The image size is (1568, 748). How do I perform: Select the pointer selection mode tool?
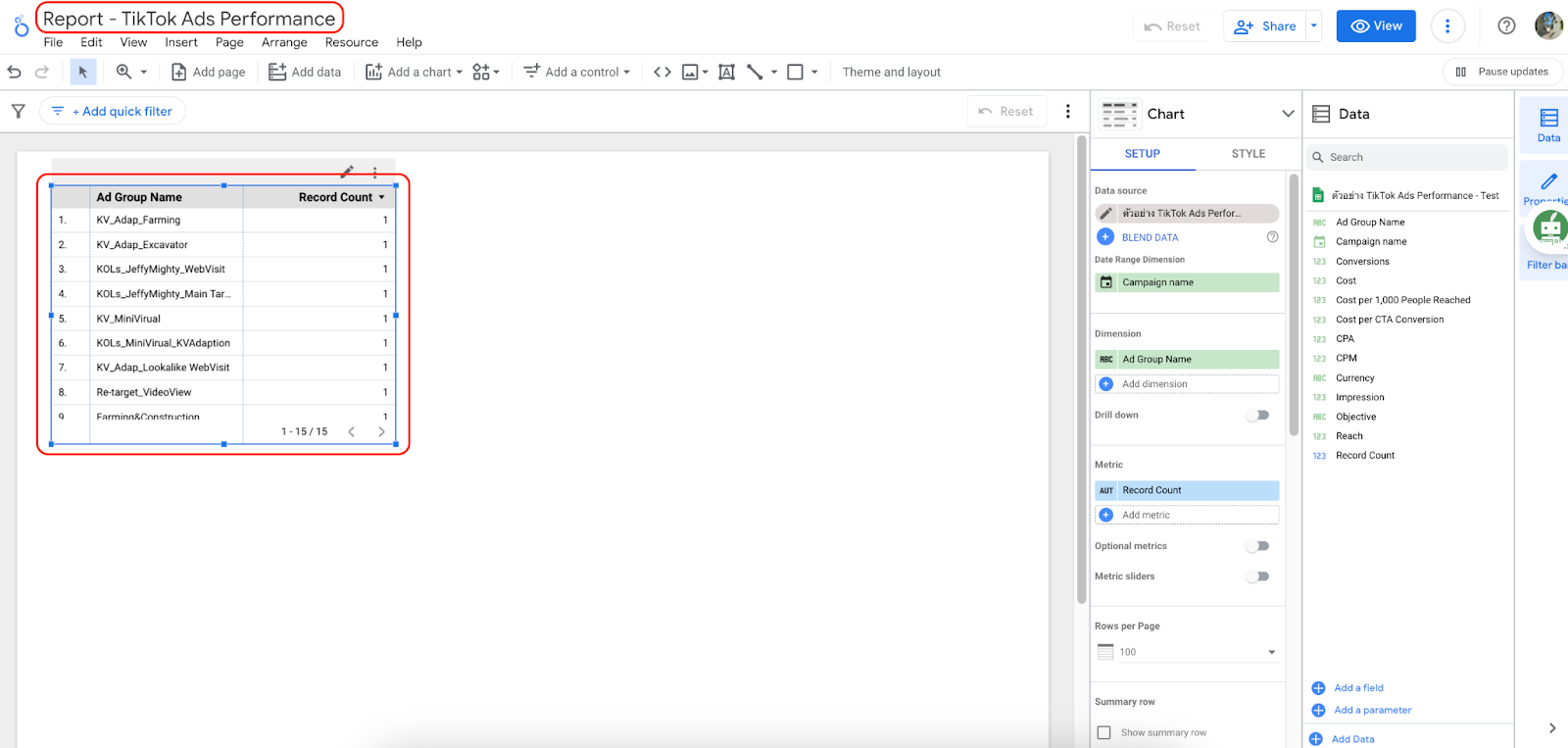83,72
